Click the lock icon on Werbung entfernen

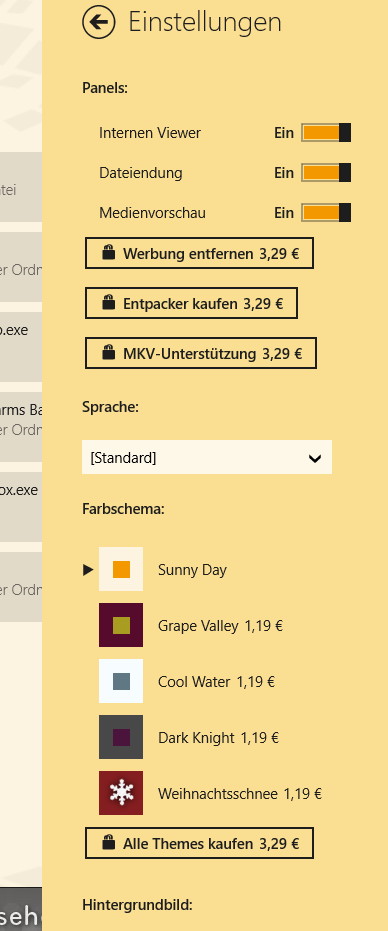click(108, 253)
